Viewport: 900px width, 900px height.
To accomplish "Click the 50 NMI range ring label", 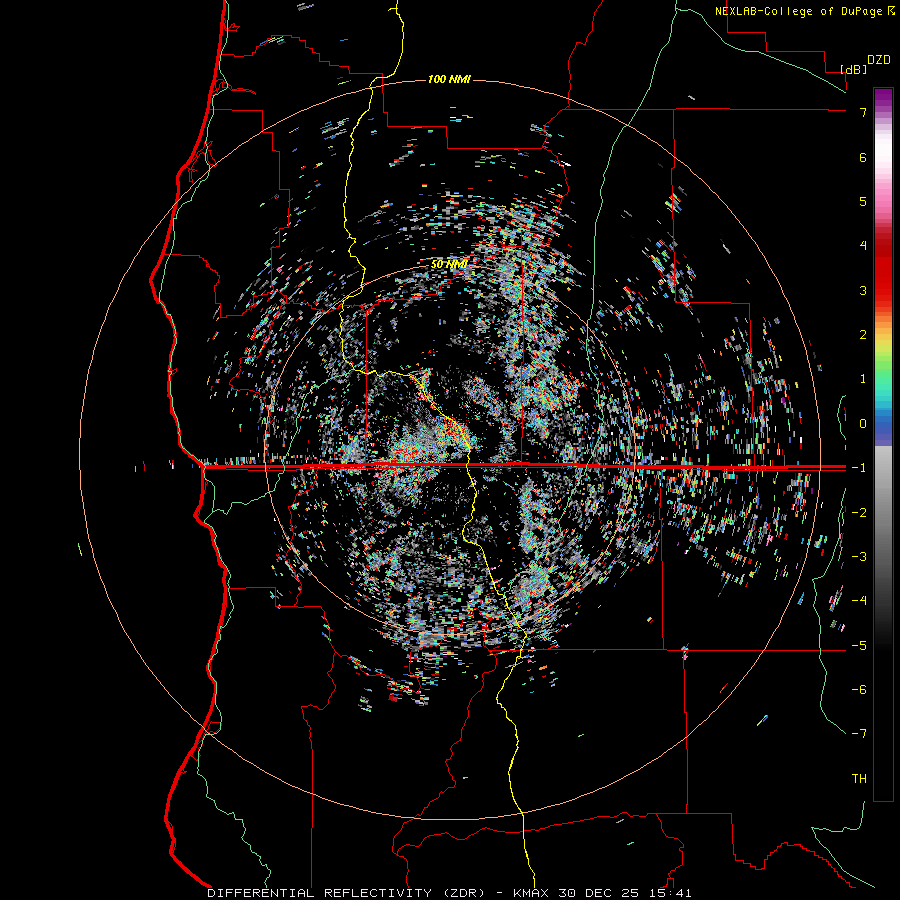I will (x=449, y=264).
